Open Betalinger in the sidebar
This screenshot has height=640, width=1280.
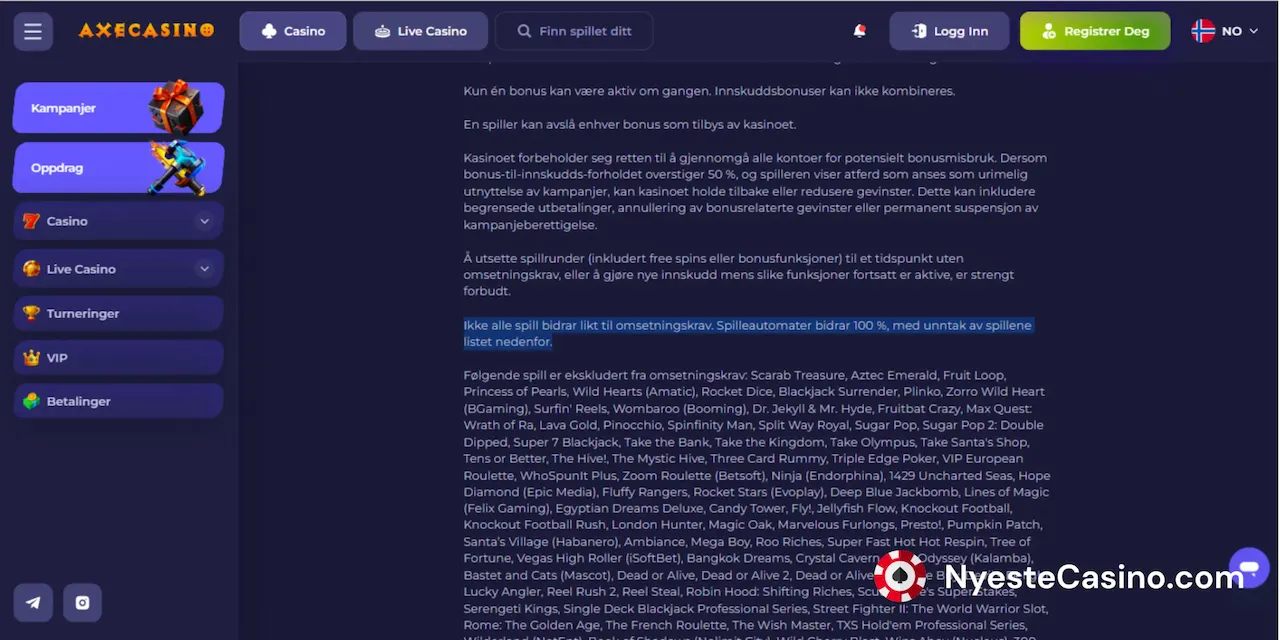coord(118,401)
